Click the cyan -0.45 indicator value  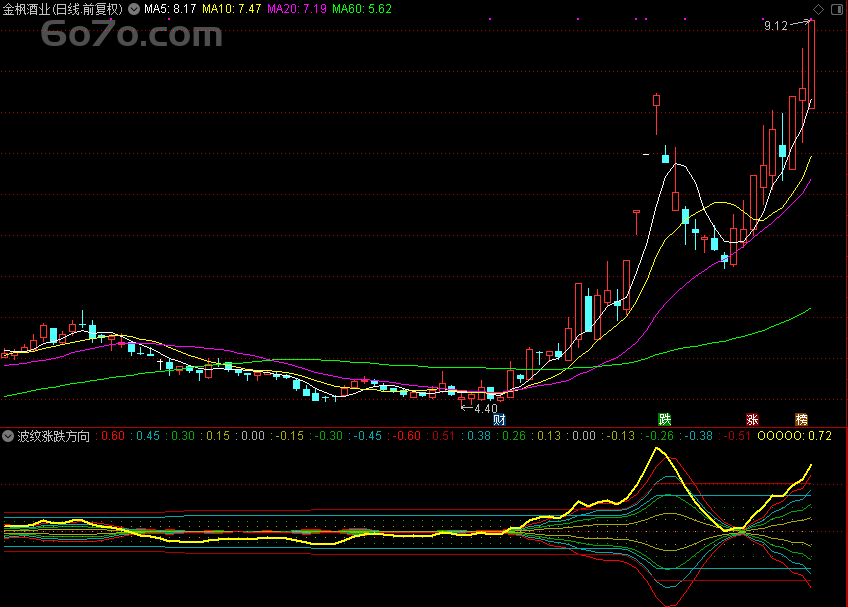tap(368, 436)
